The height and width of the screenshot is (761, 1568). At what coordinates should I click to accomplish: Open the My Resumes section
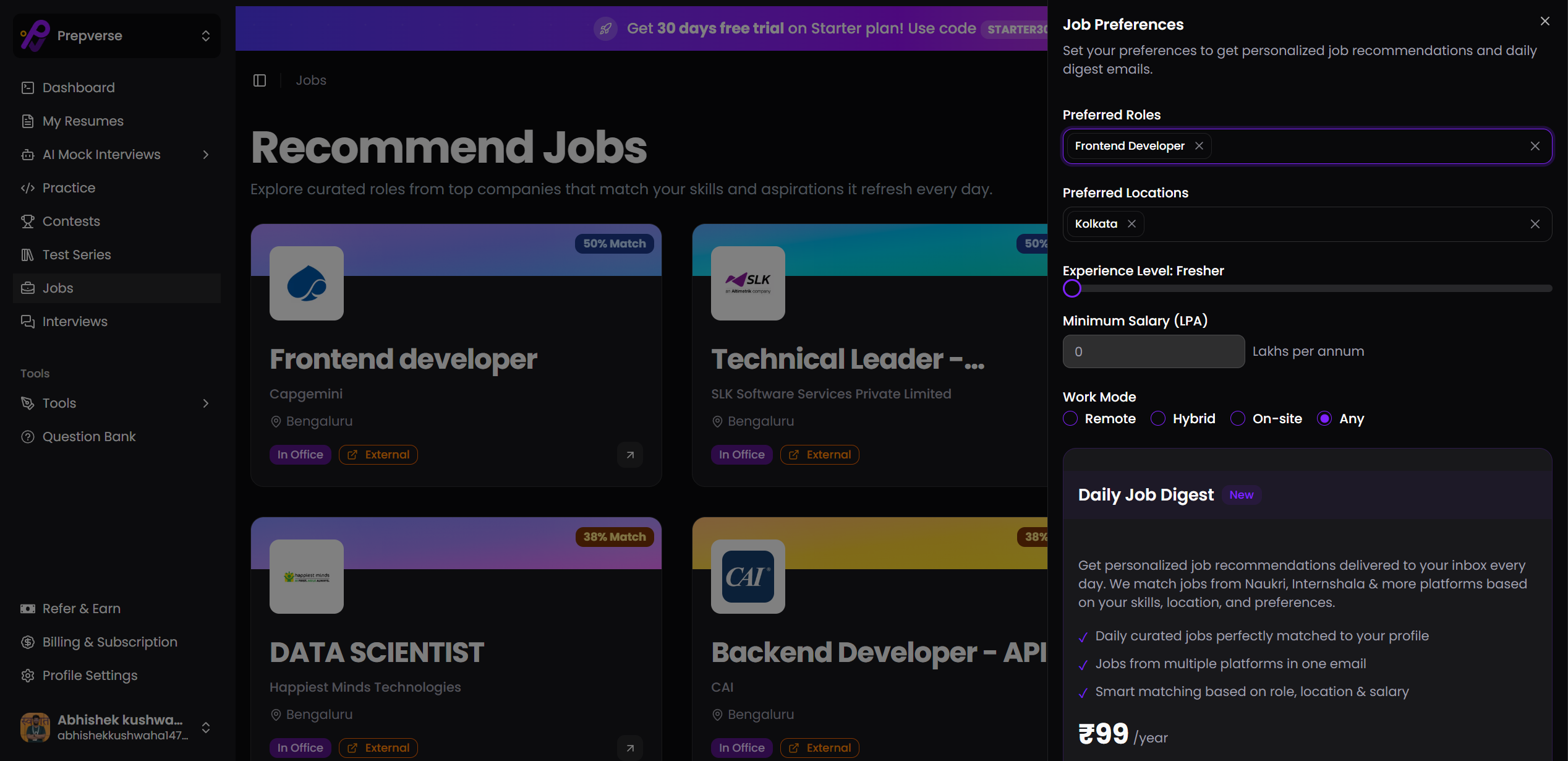tap(82, 121)
